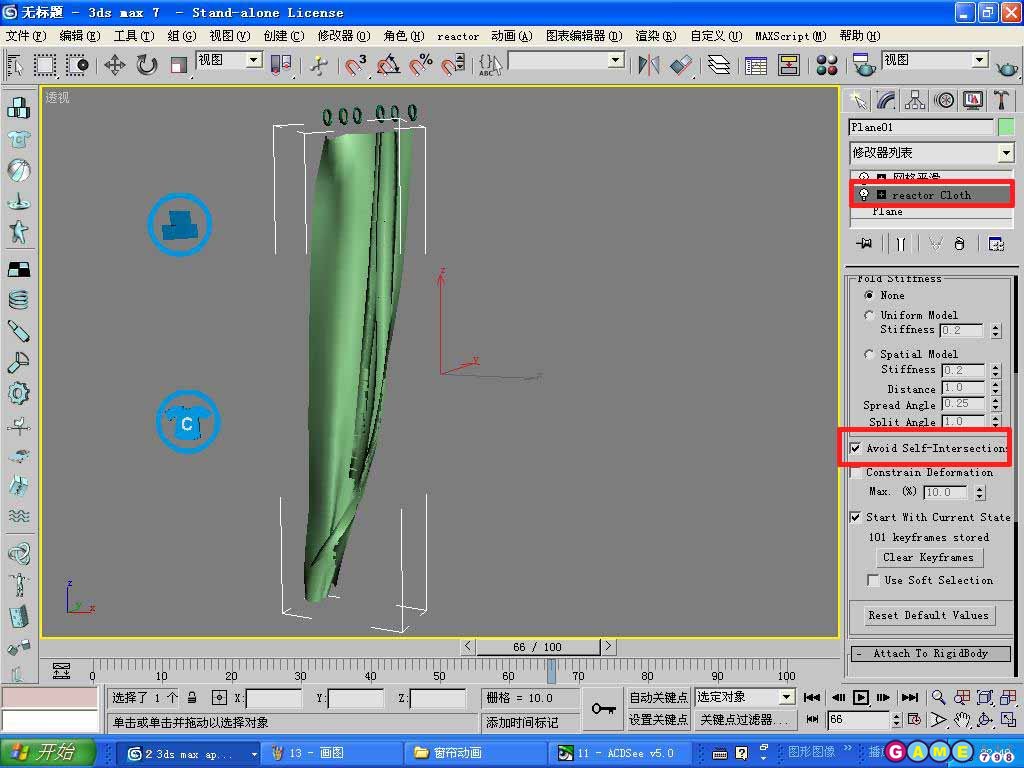Toggle Start With Current State checkbox
The height and width of the screenshot is (768, 1024).
click(856, 517)
